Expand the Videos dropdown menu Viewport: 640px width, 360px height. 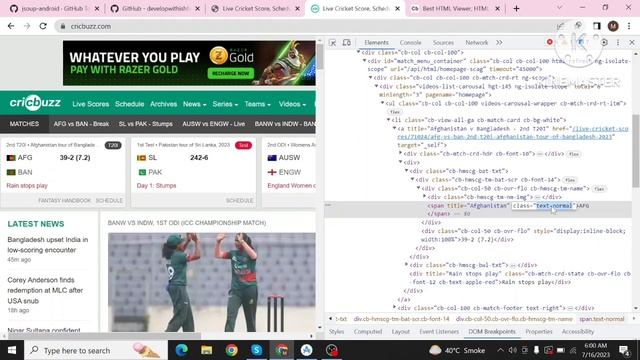[x=292, y=104]
